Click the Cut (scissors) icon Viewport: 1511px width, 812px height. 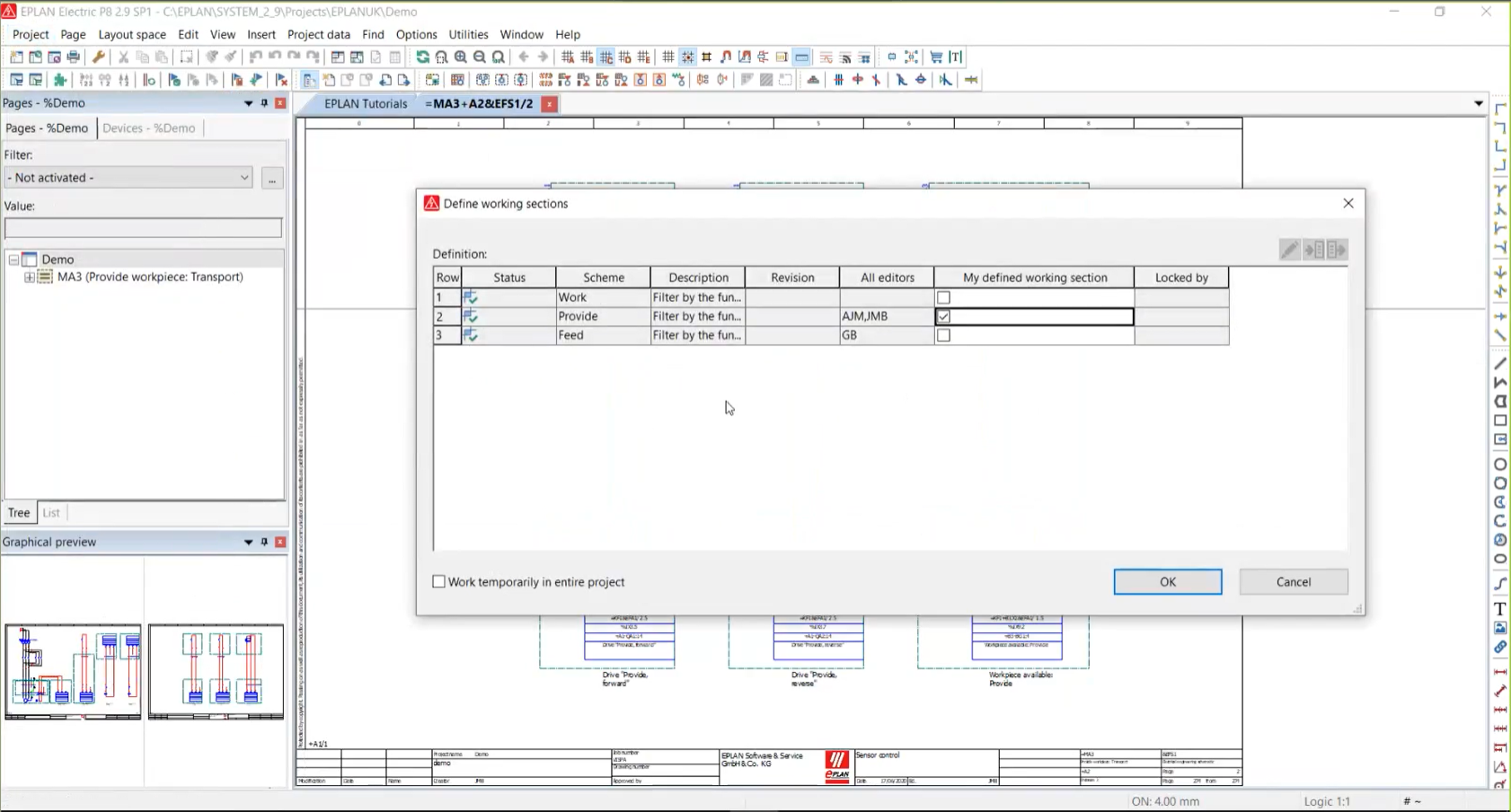[123, 57]
